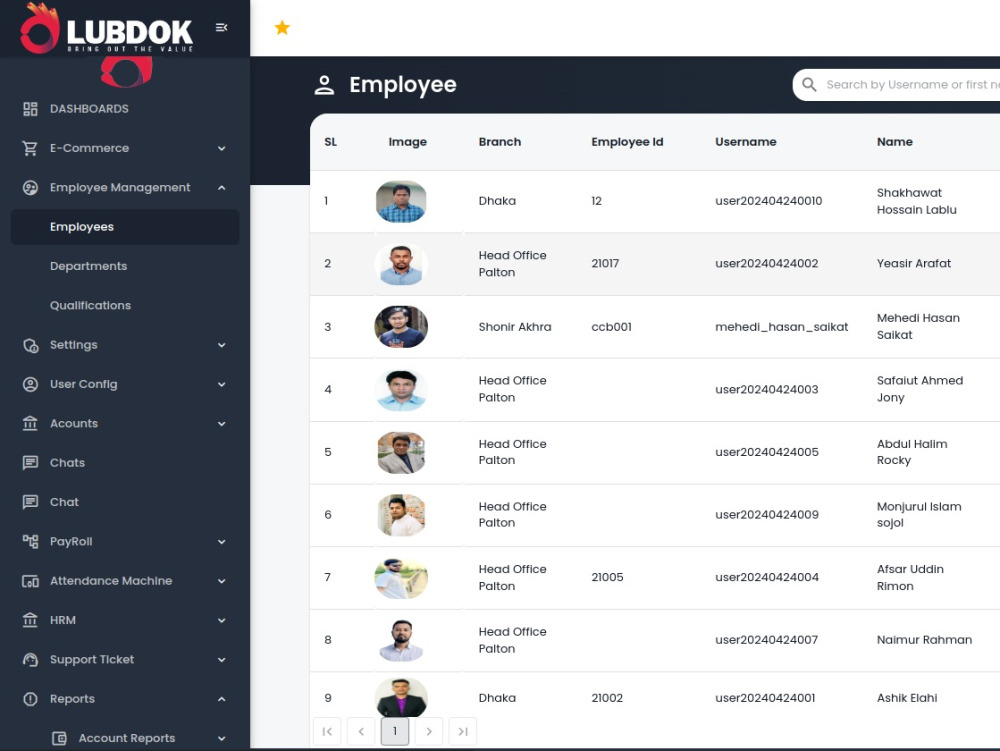1000x751 pixels.
Task: Click the Branch column header
Action: pos(499,142)
